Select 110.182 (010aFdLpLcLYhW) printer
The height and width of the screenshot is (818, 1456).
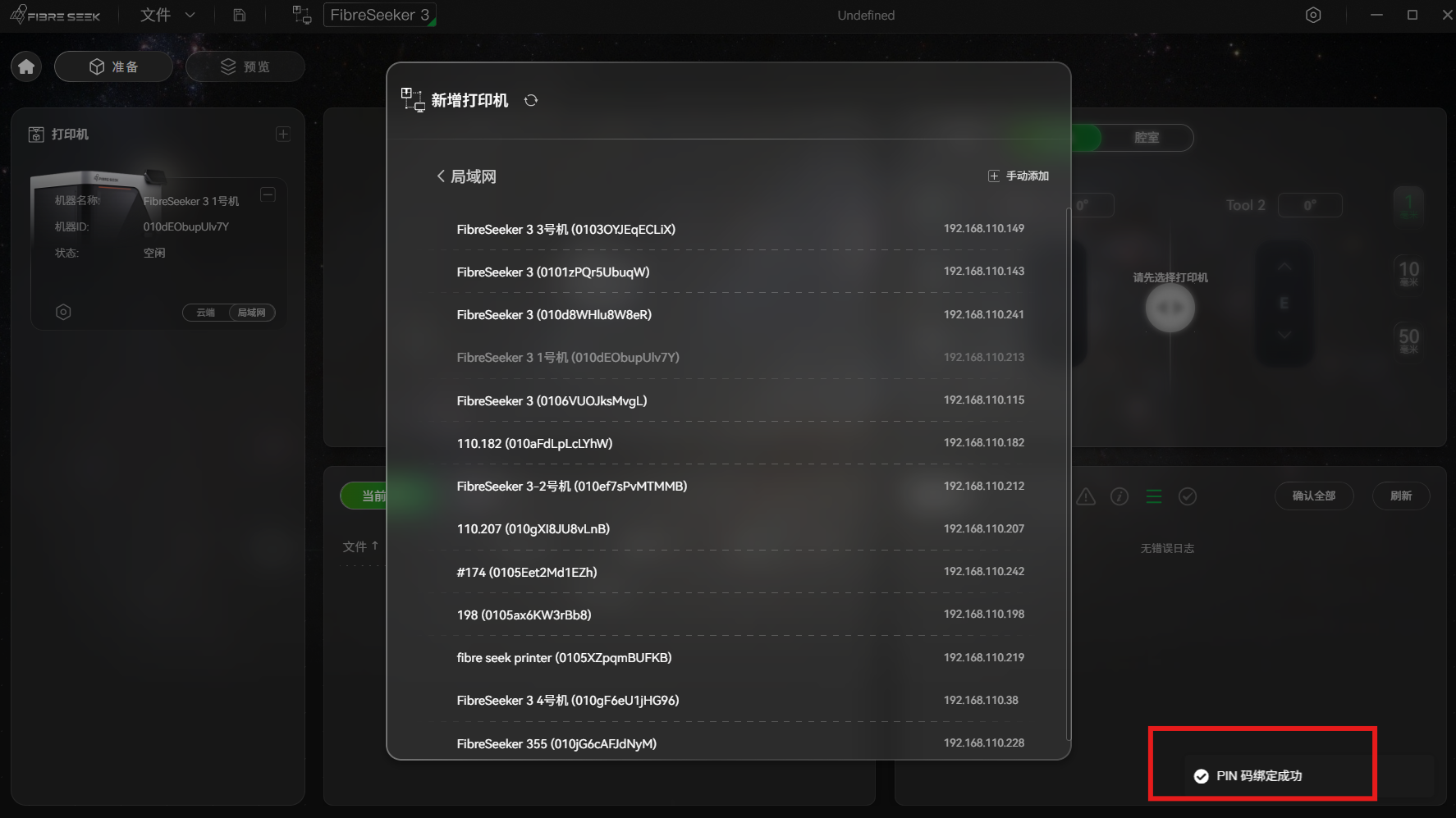point(740,443)
